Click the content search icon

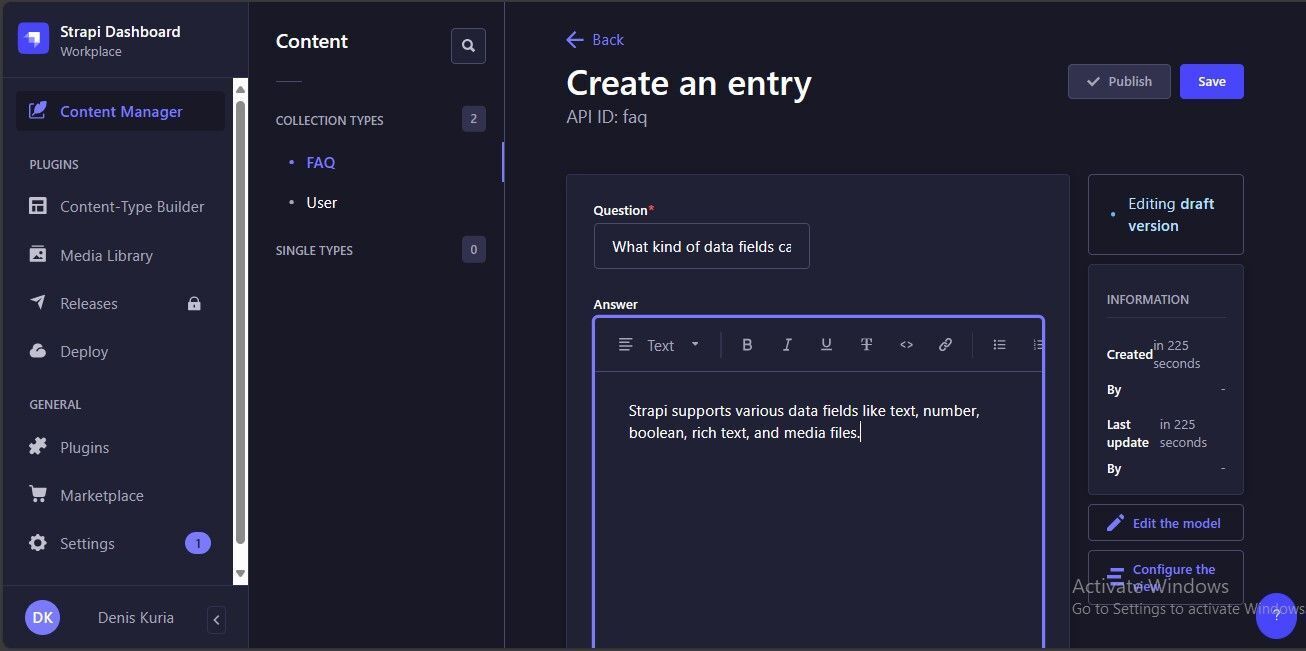point(468,46)
